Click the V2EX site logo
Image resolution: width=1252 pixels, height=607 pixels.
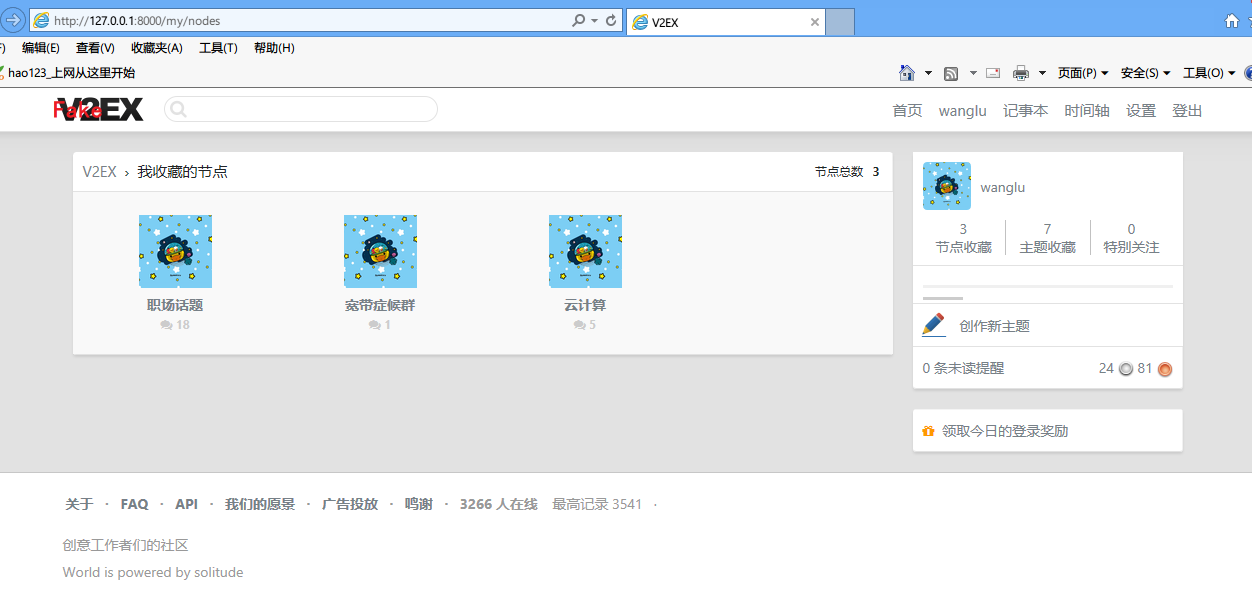[x=98, y=110]
